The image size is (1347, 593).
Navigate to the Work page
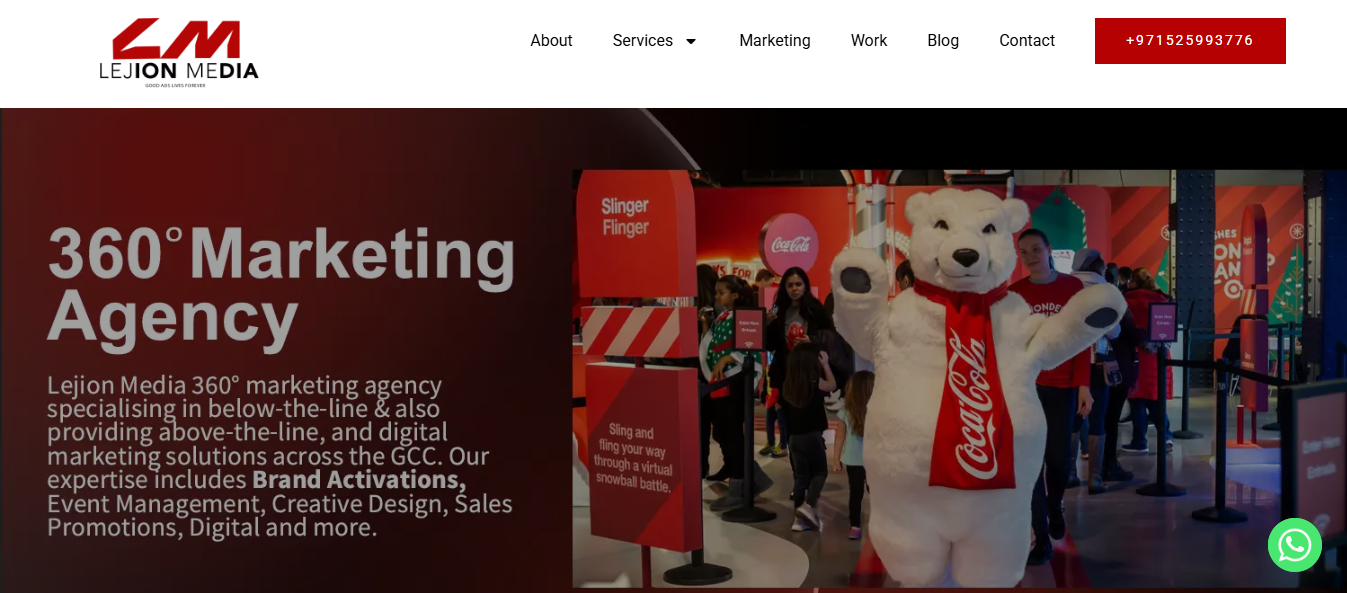click(869, 41)
